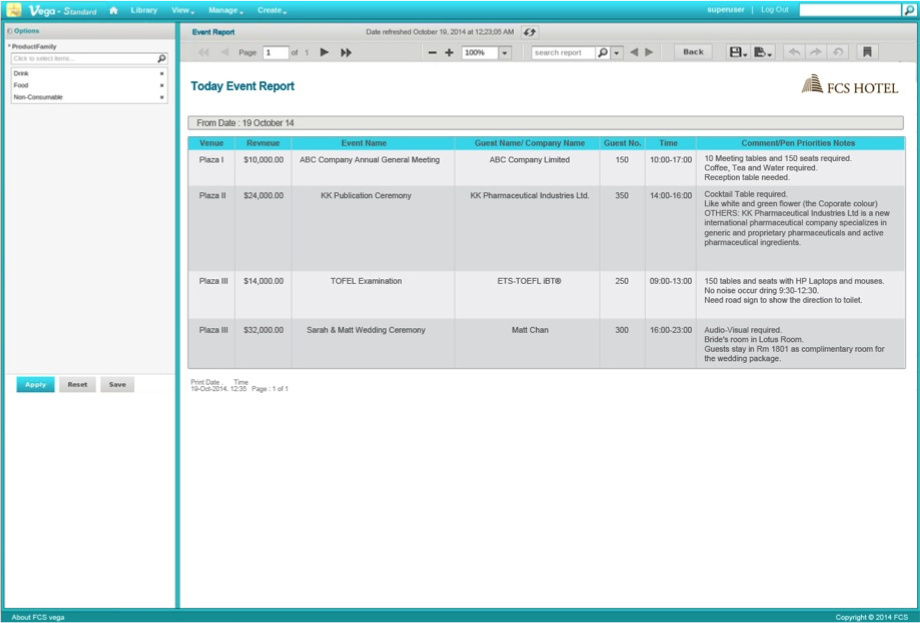Click the Log Out link
This screenshot has width=920, height=623.
(774, 10)
